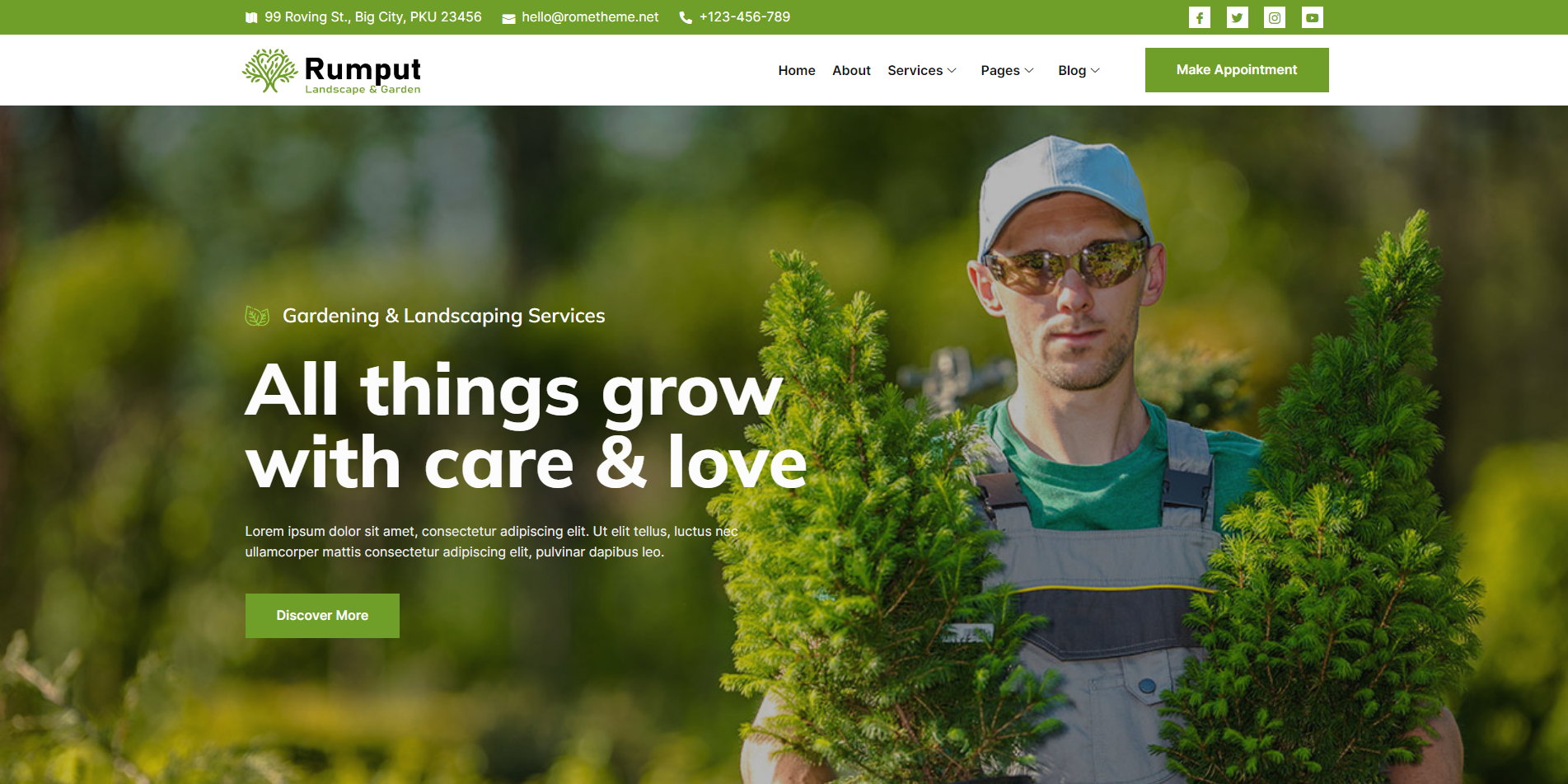Click the envelope icon beside the email
The height and width of the screenshot is (784, 1568).
(508, 18)
